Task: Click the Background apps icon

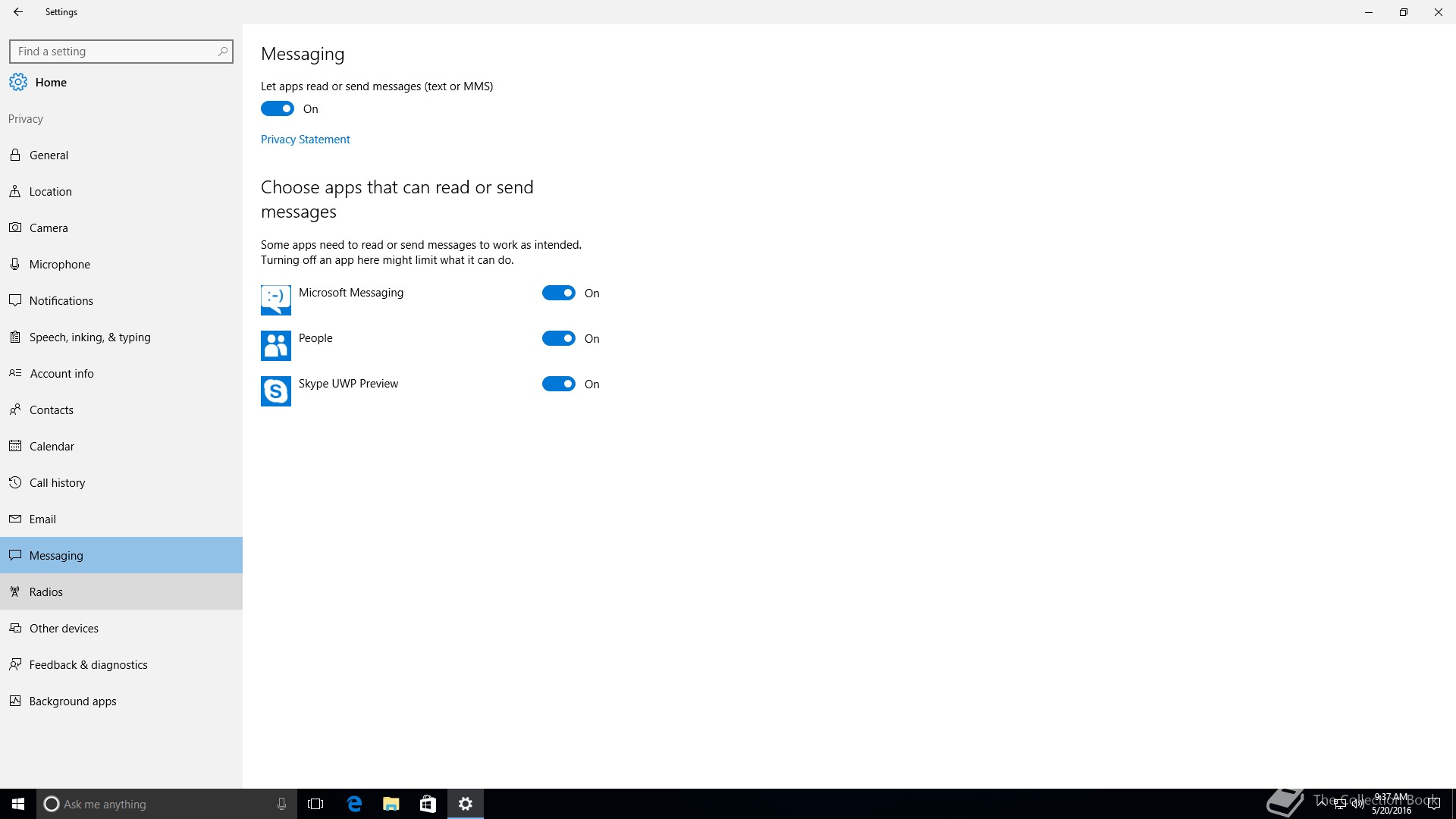Action: (15, 701)
